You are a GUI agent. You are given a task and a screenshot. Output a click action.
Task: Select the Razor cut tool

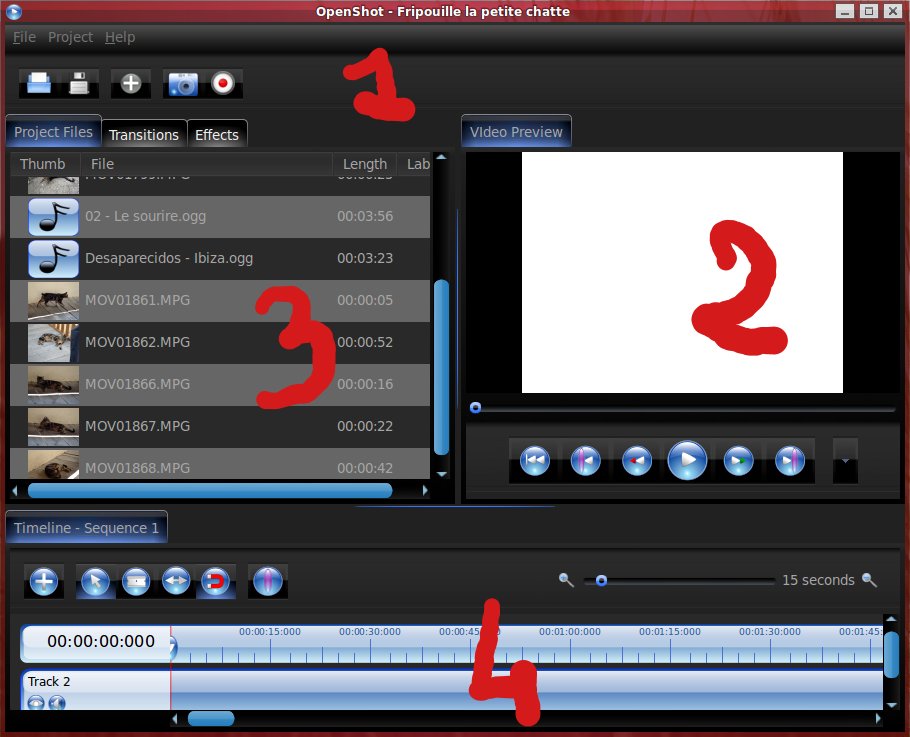pos(136,581)
